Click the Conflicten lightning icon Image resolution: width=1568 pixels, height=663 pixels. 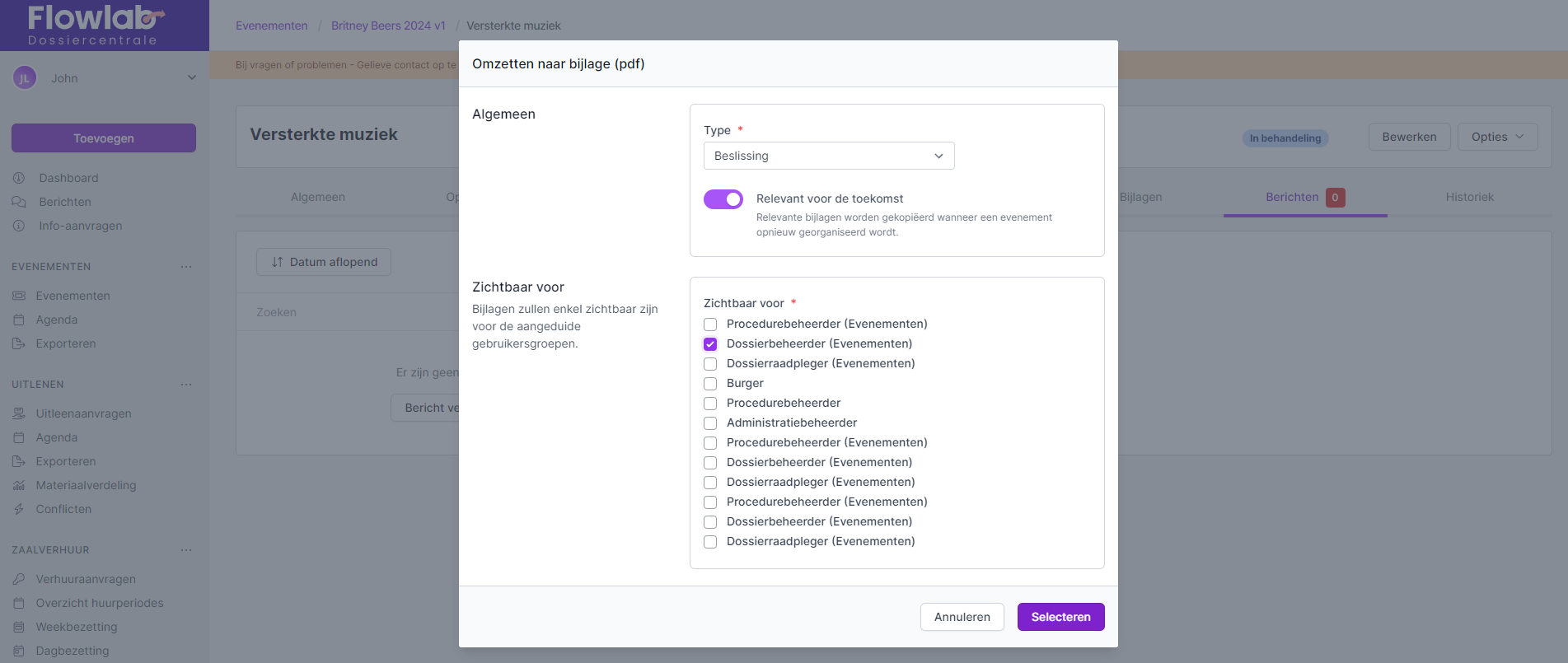pyautogui.click(x=19, y=509)
